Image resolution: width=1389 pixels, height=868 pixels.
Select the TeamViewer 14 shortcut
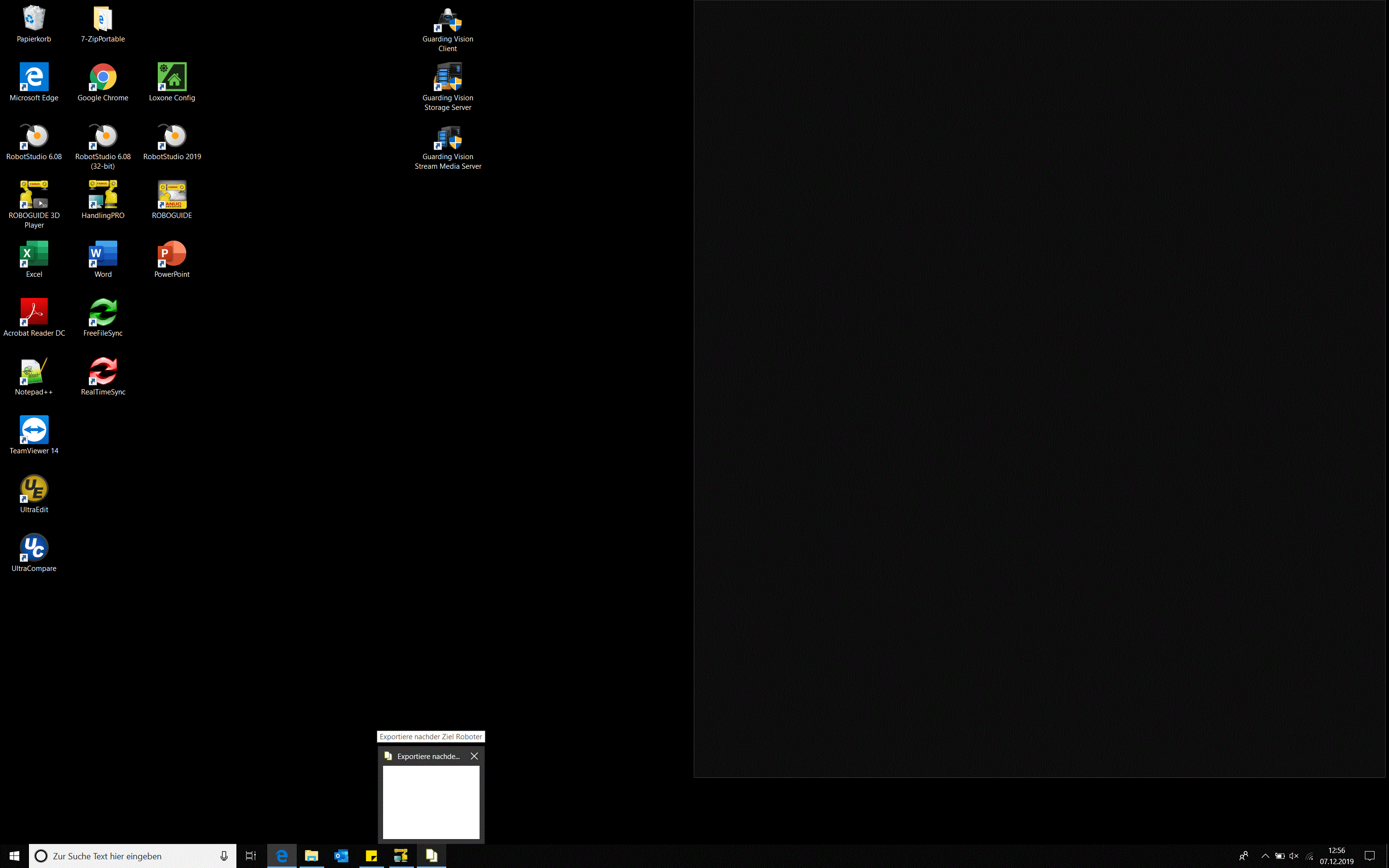(34, 436)
